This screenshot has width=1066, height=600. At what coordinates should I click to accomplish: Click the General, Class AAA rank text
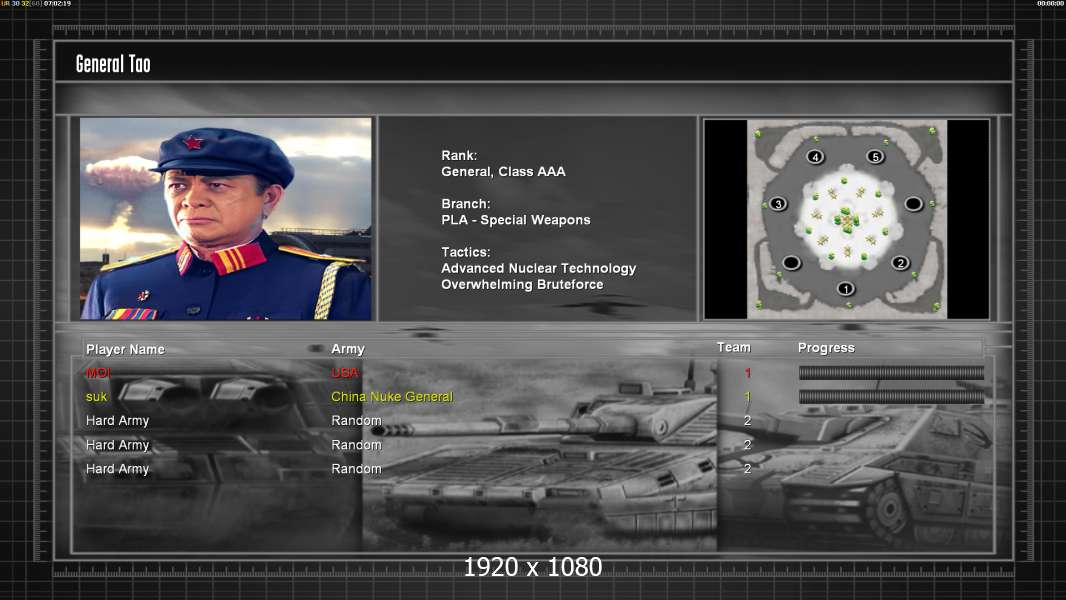tap(503, 172)
